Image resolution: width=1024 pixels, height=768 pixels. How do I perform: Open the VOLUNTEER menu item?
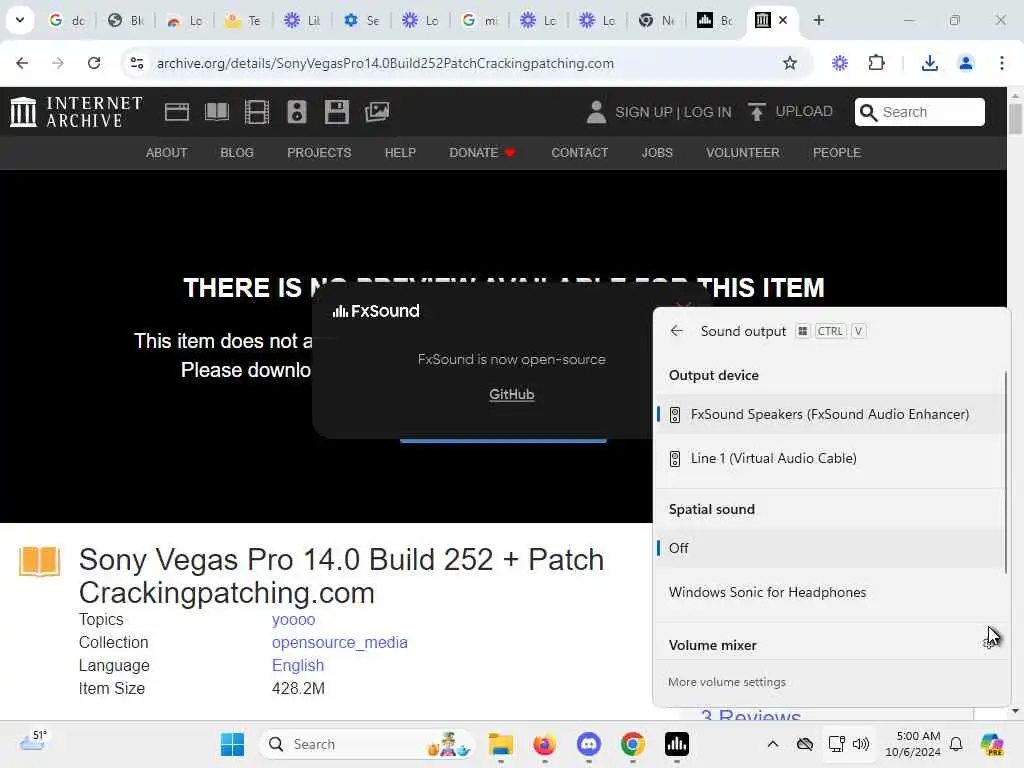742,153
